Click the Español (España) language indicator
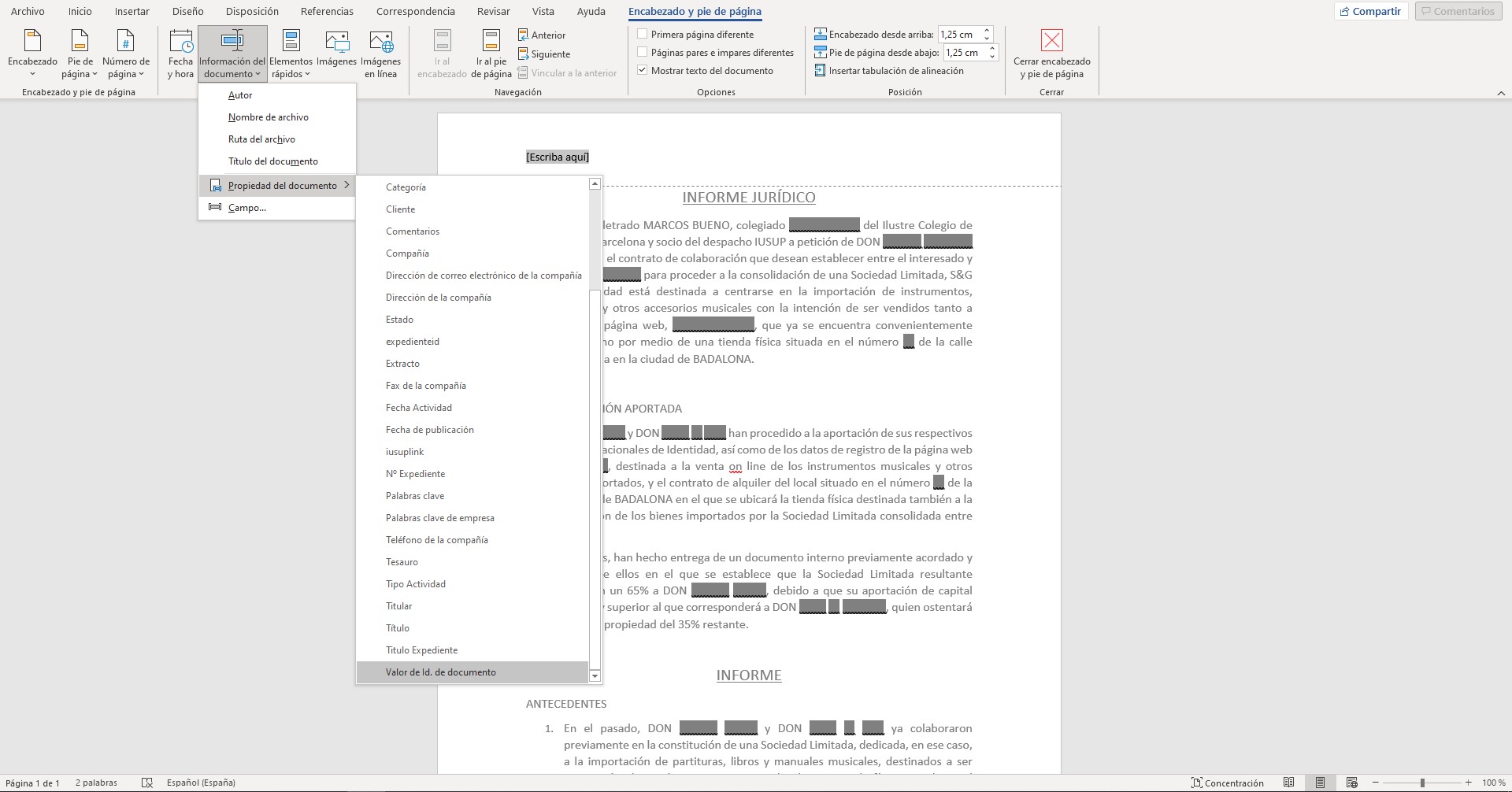The image size is (1512, 792). 201,783
